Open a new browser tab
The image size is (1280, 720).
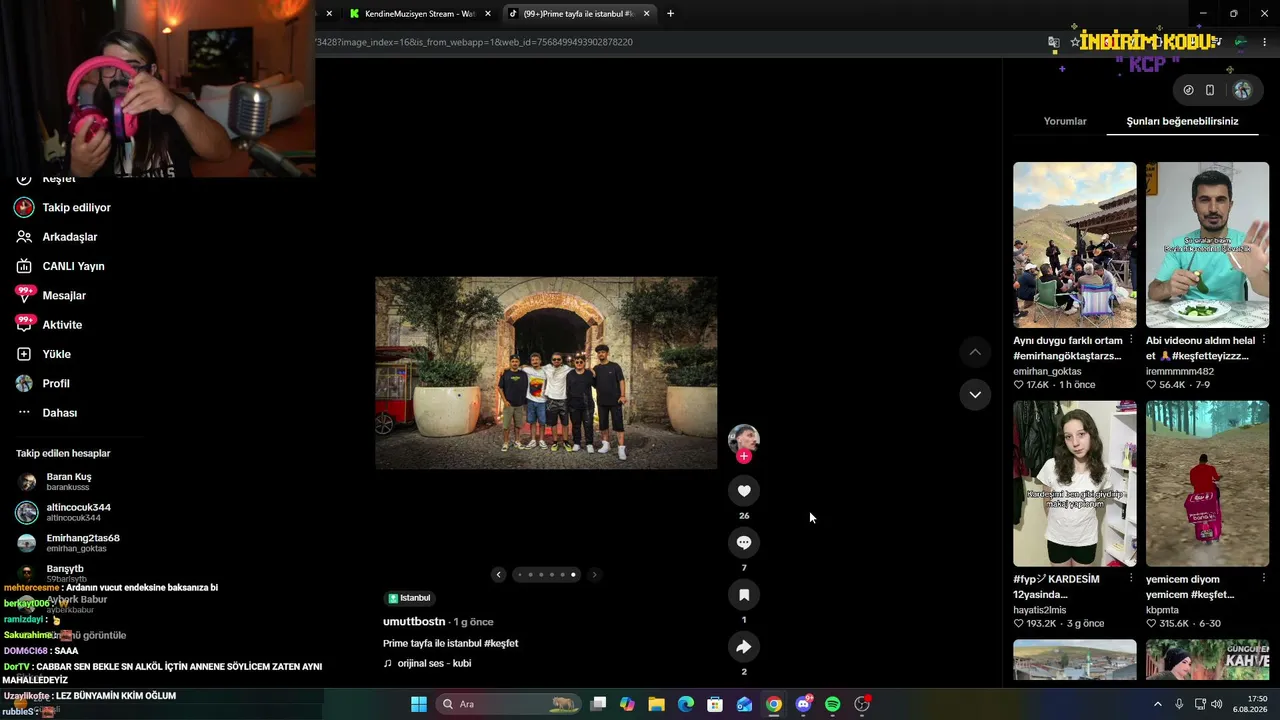[670, 14]
